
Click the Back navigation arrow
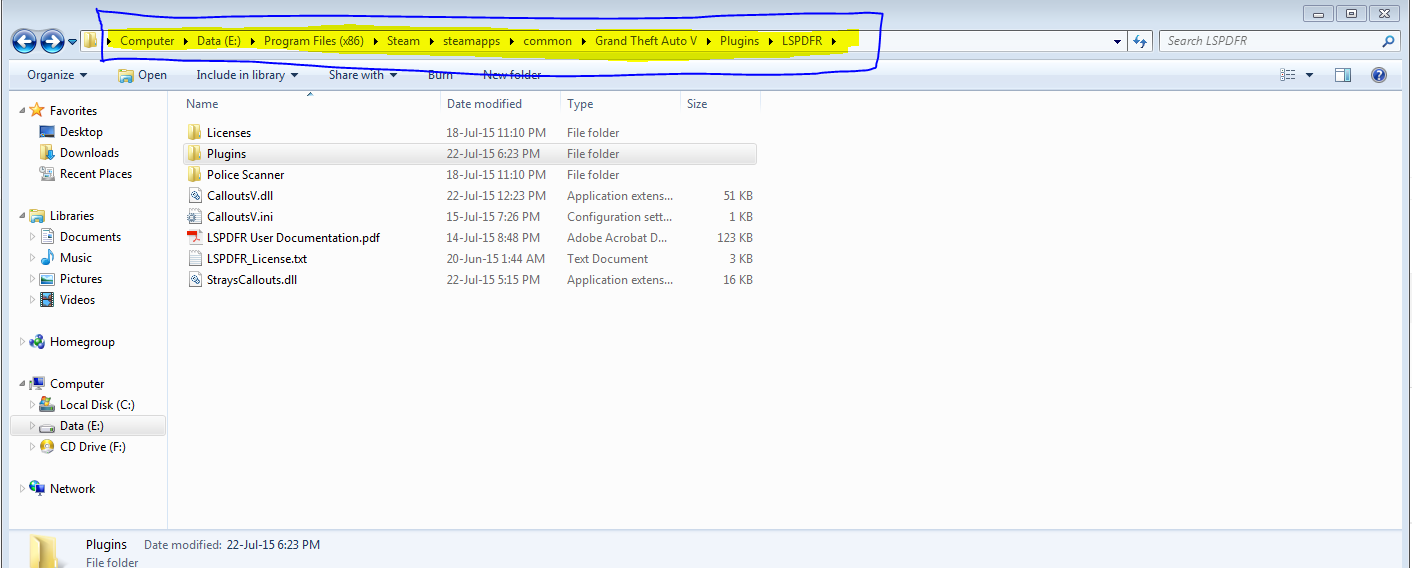tap(24, 41)
